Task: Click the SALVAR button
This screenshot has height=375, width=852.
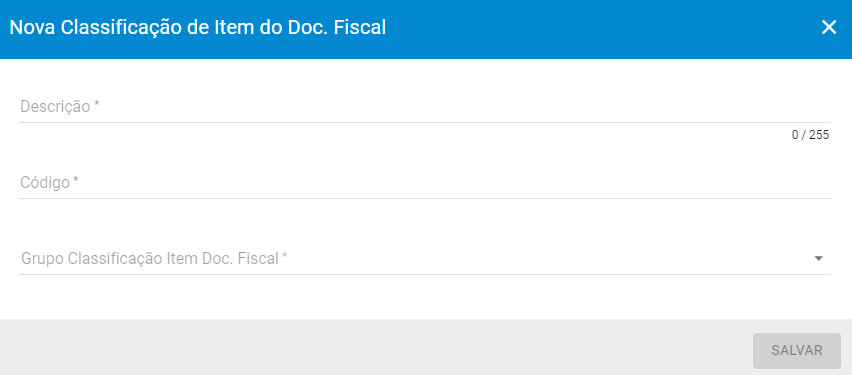Action: (x=797, y=351)
